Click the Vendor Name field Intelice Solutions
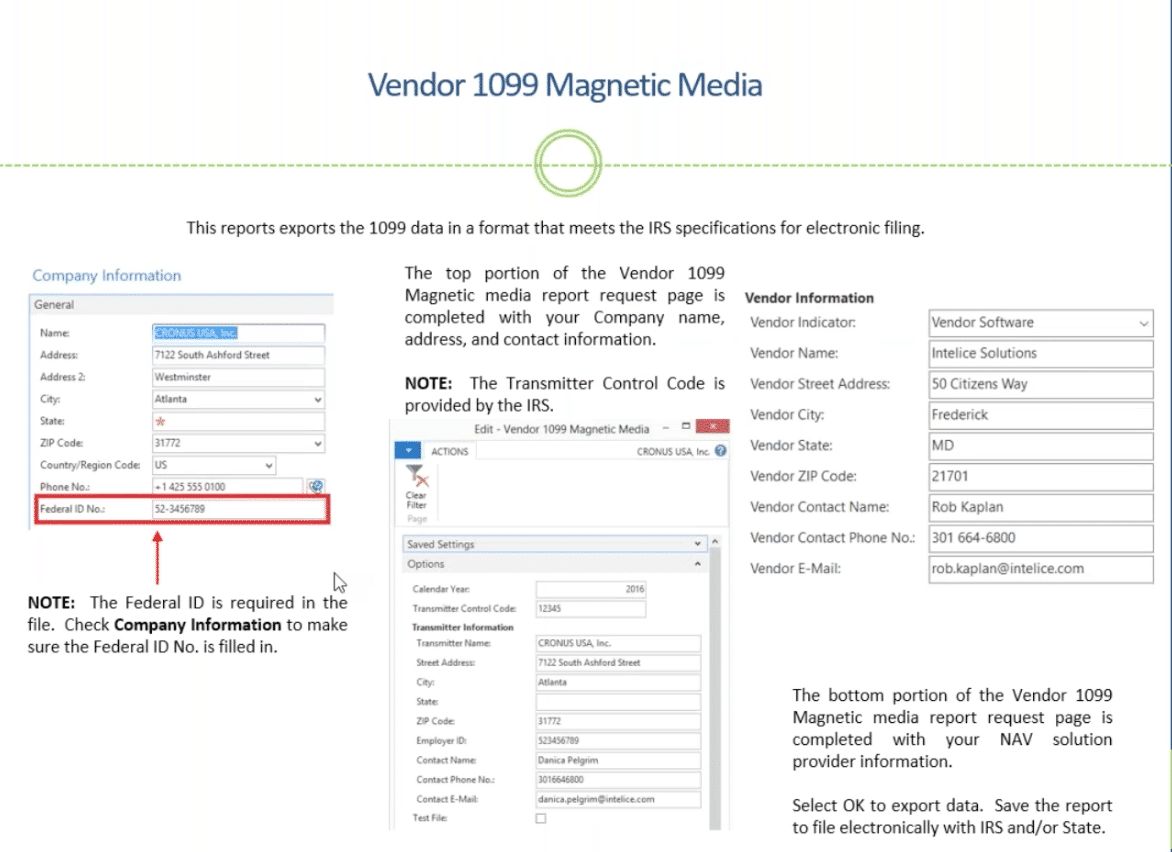Viewport: 1172px width, 852px height. pos(1040,354)
